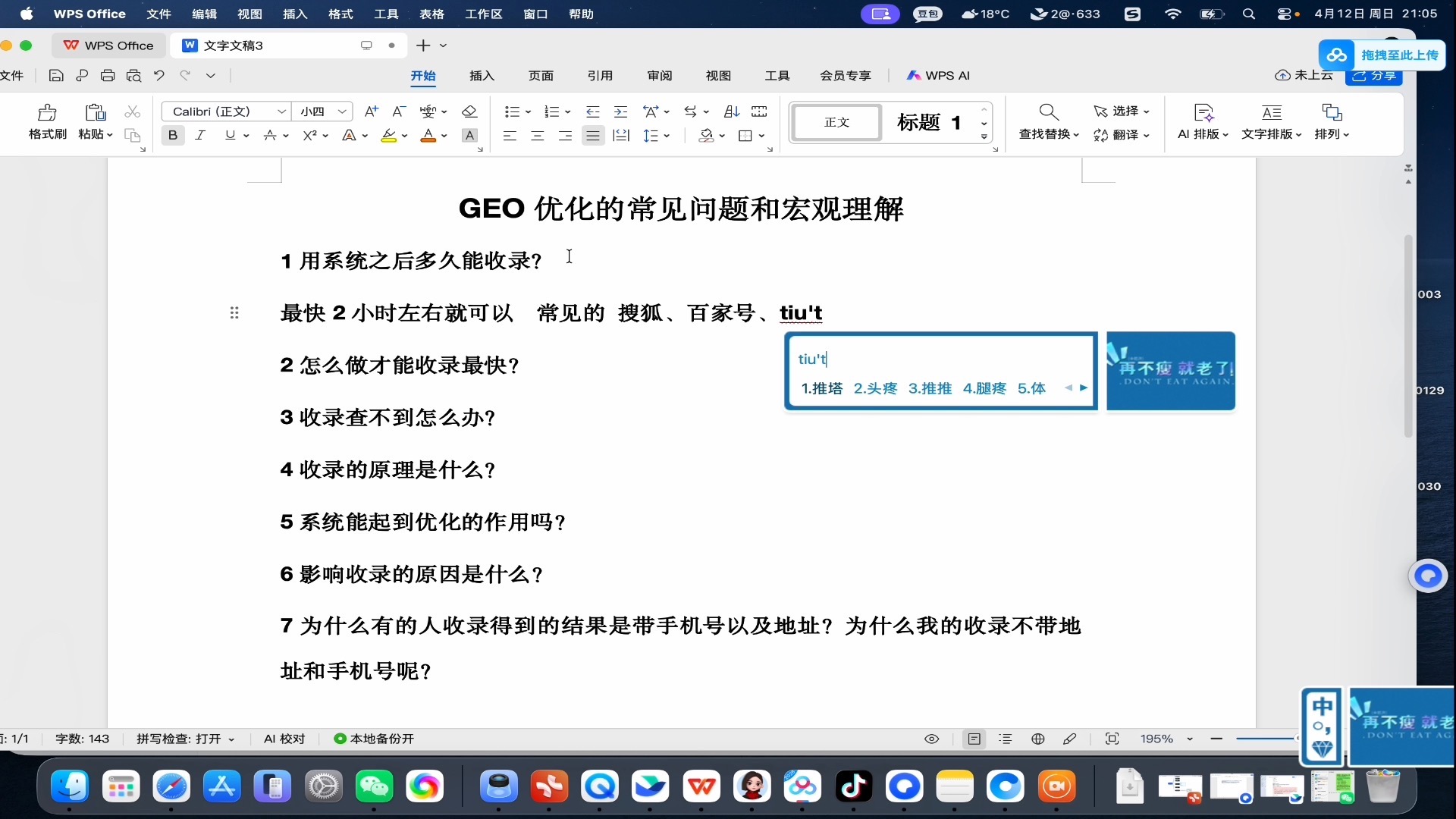Apply the 标题 1 heading style

[929, 122]
